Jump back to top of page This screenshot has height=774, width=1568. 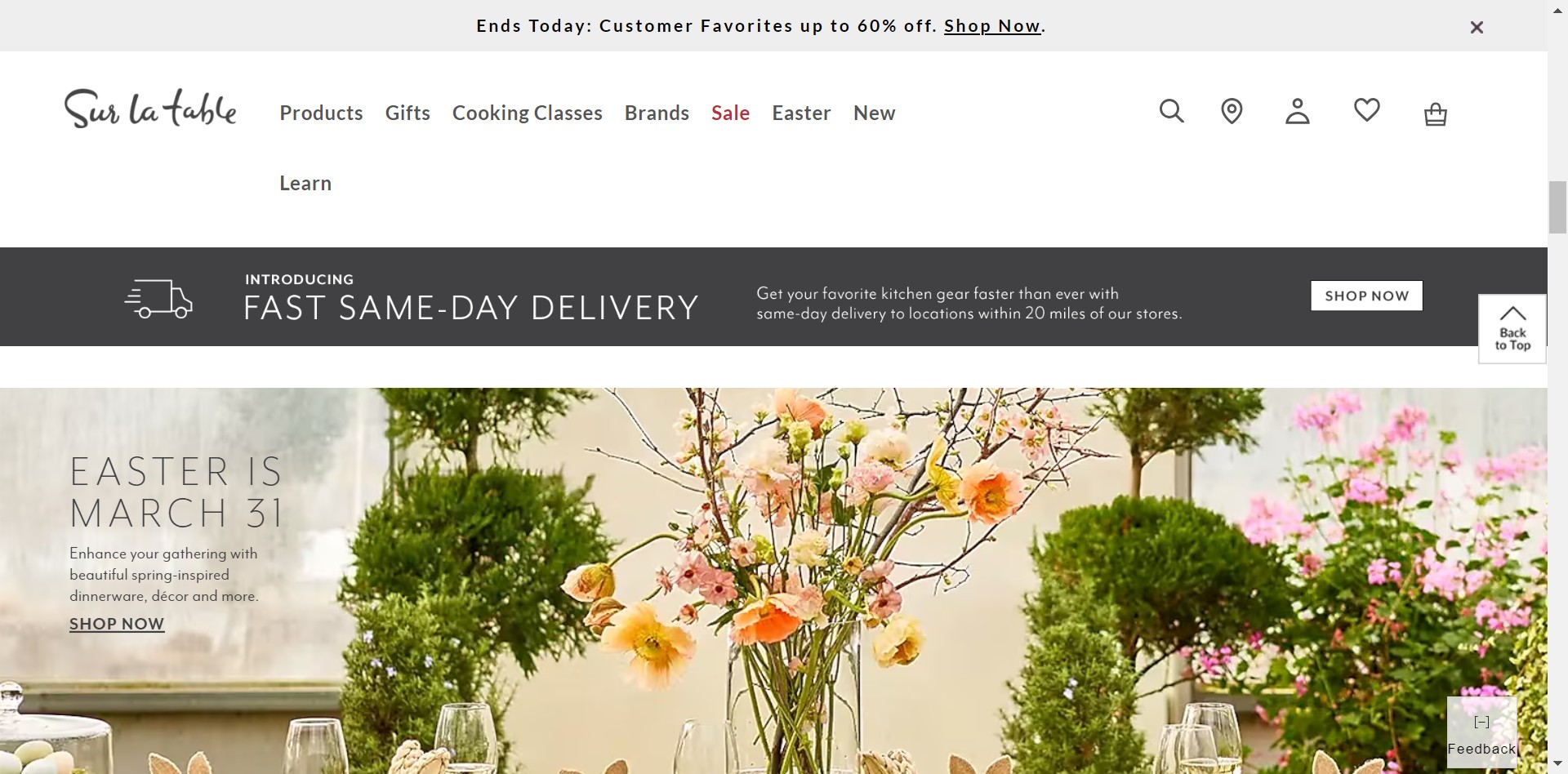click(x=1512, y=328)
